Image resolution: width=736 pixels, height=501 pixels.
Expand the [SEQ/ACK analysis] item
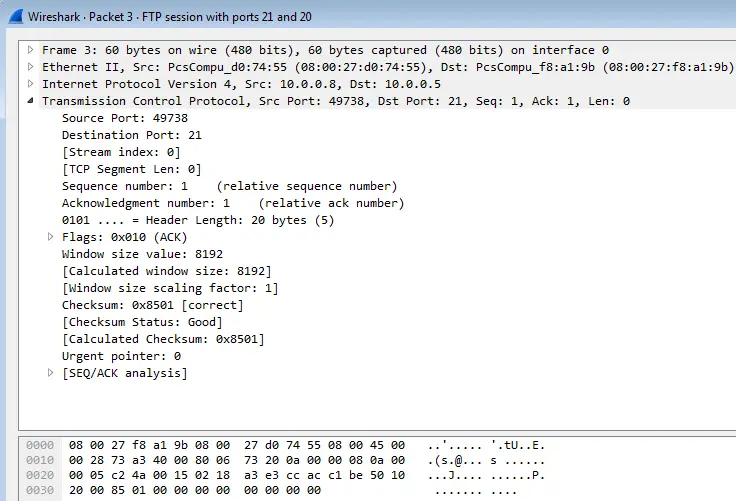tap(50, 373)
